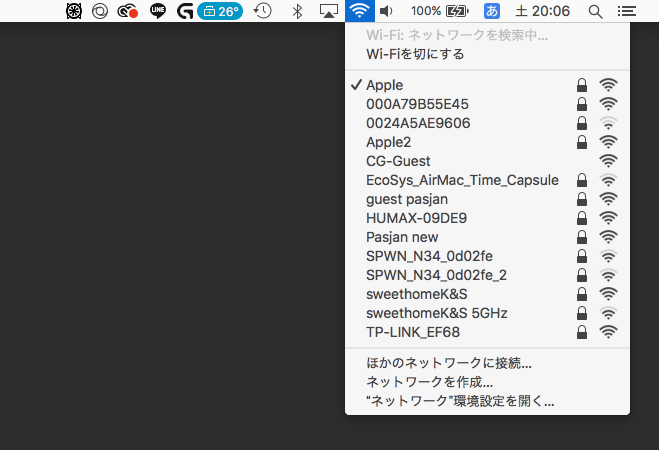Click the Bluetooth status icon
This screenshot has width=659, height=450.
click(x=296, y=11)
